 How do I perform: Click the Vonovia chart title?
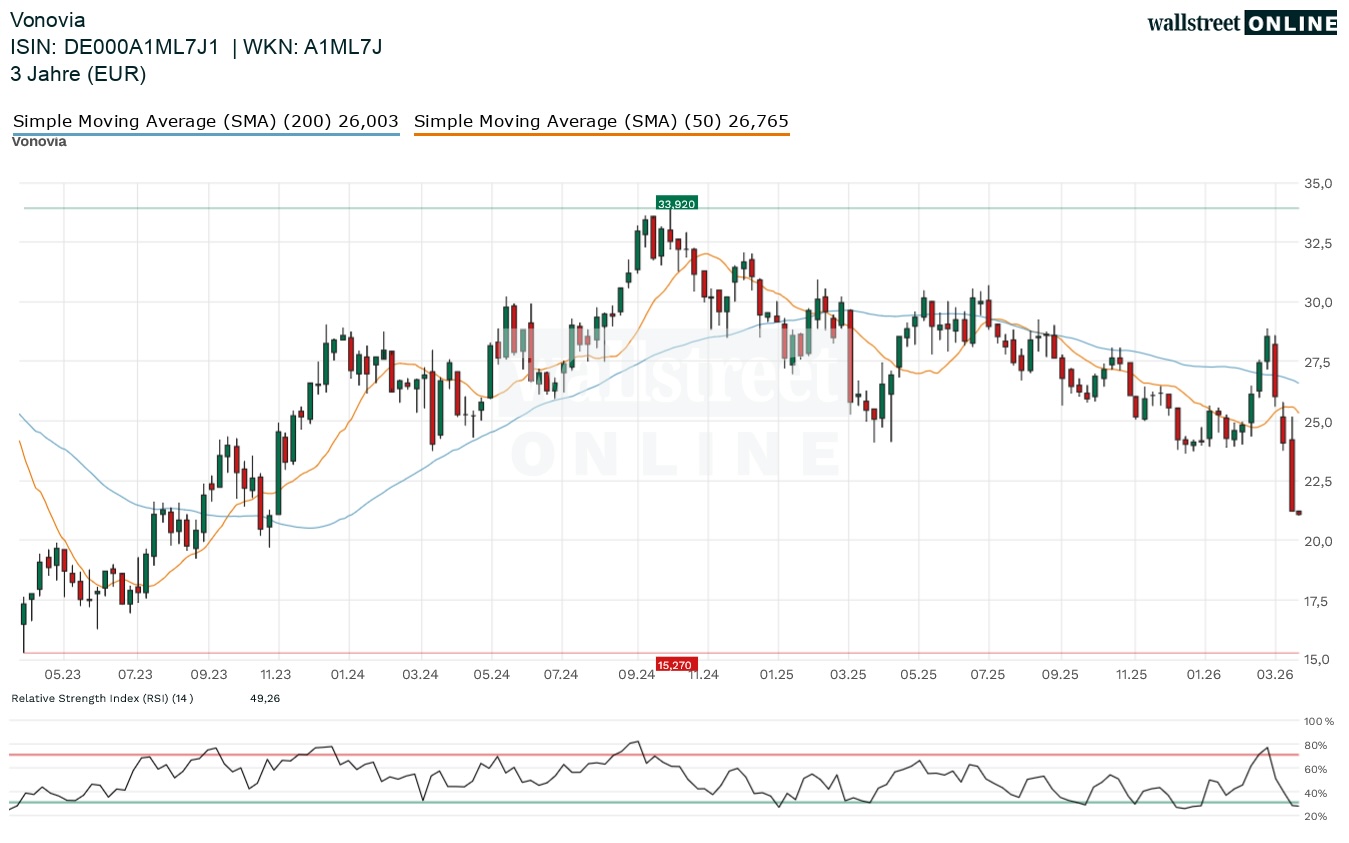click(47, 20)
